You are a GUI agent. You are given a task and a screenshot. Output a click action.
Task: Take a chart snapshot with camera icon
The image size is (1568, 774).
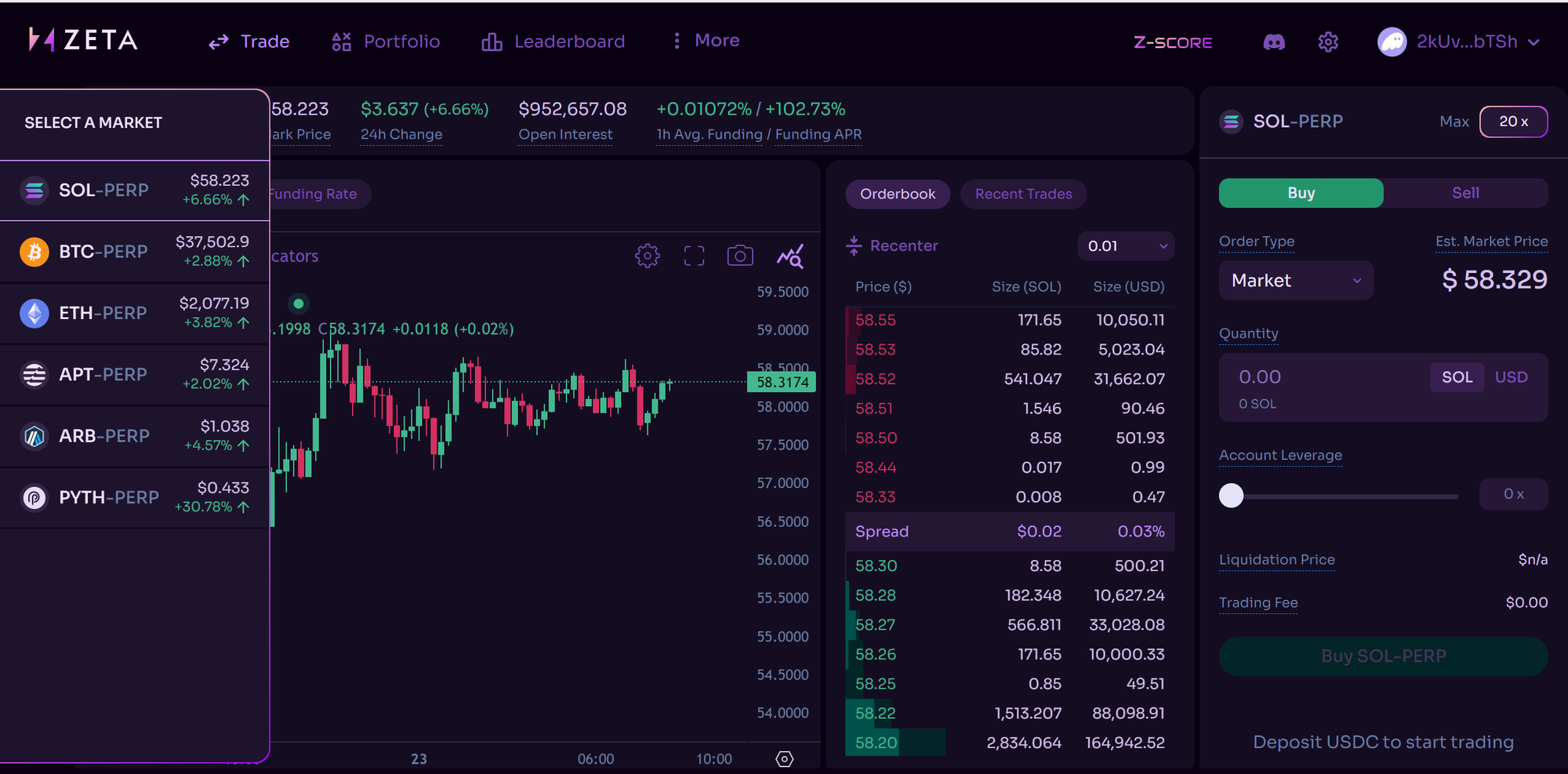tap(740, 256)
